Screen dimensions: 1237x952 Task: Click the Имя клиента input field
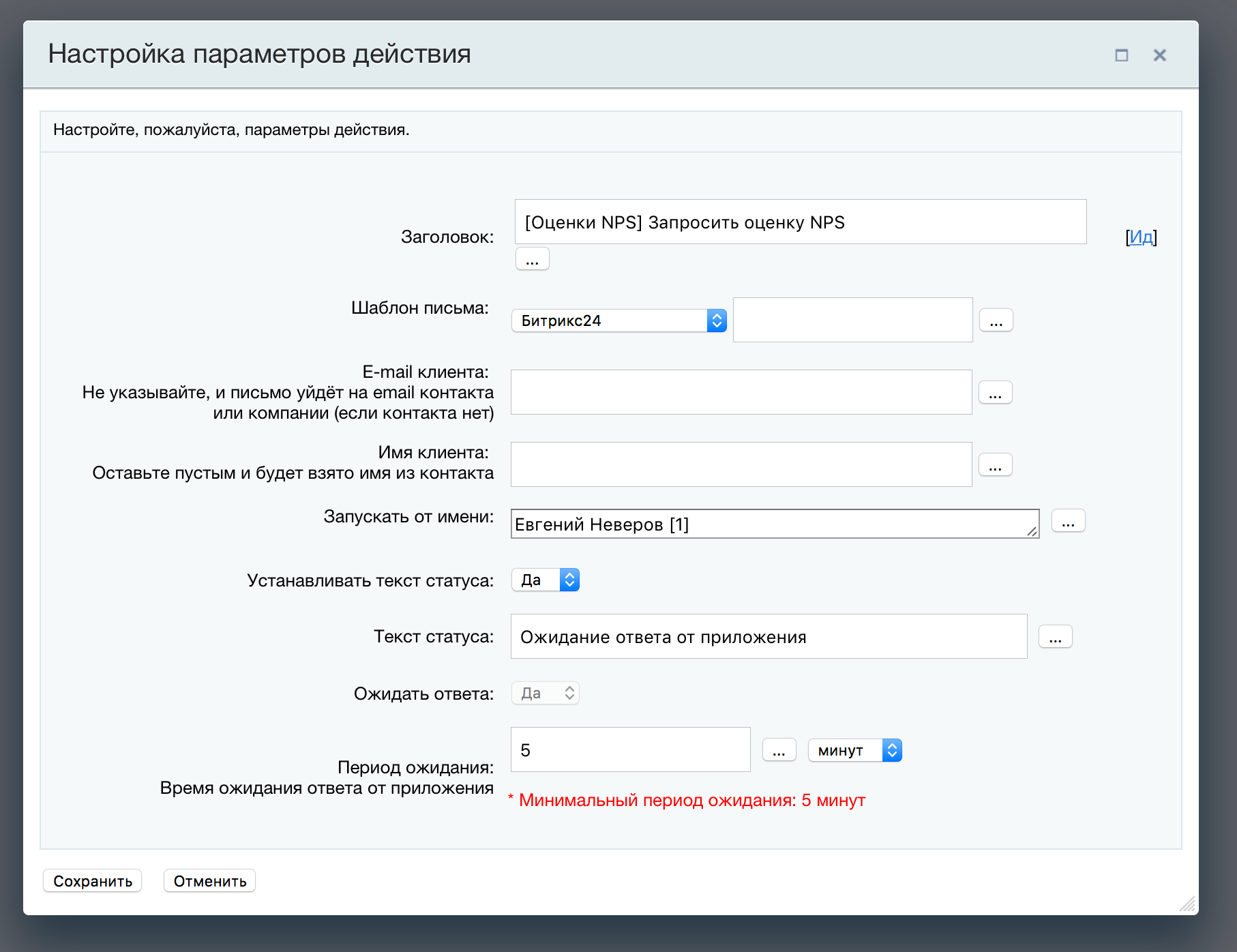click(741, 465)
